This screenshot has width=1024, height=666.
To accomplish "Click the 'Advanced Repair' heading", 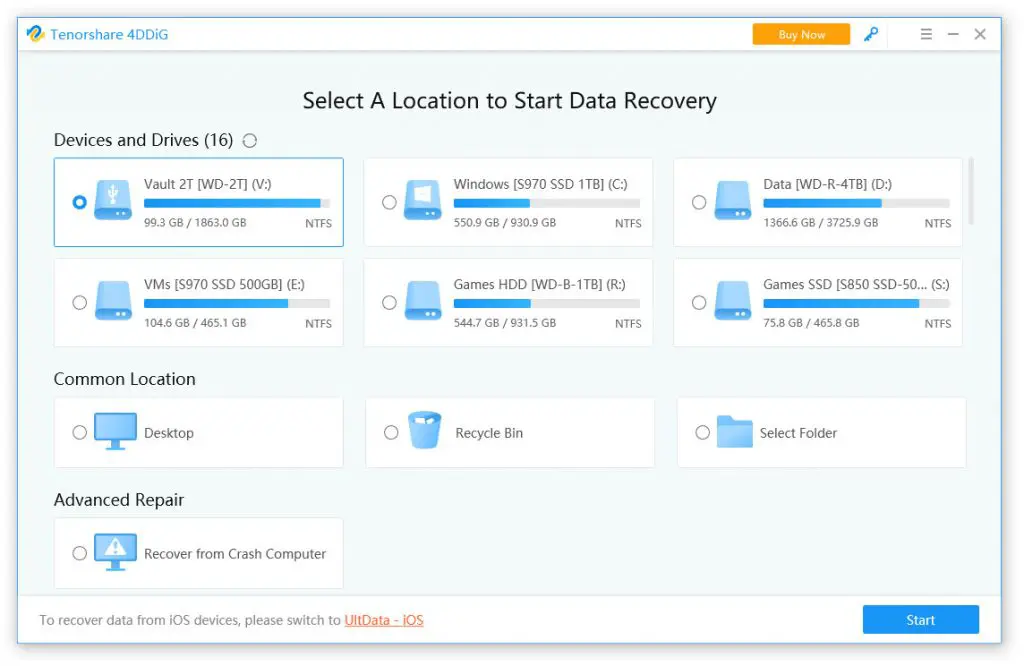I will coord(119,500).
